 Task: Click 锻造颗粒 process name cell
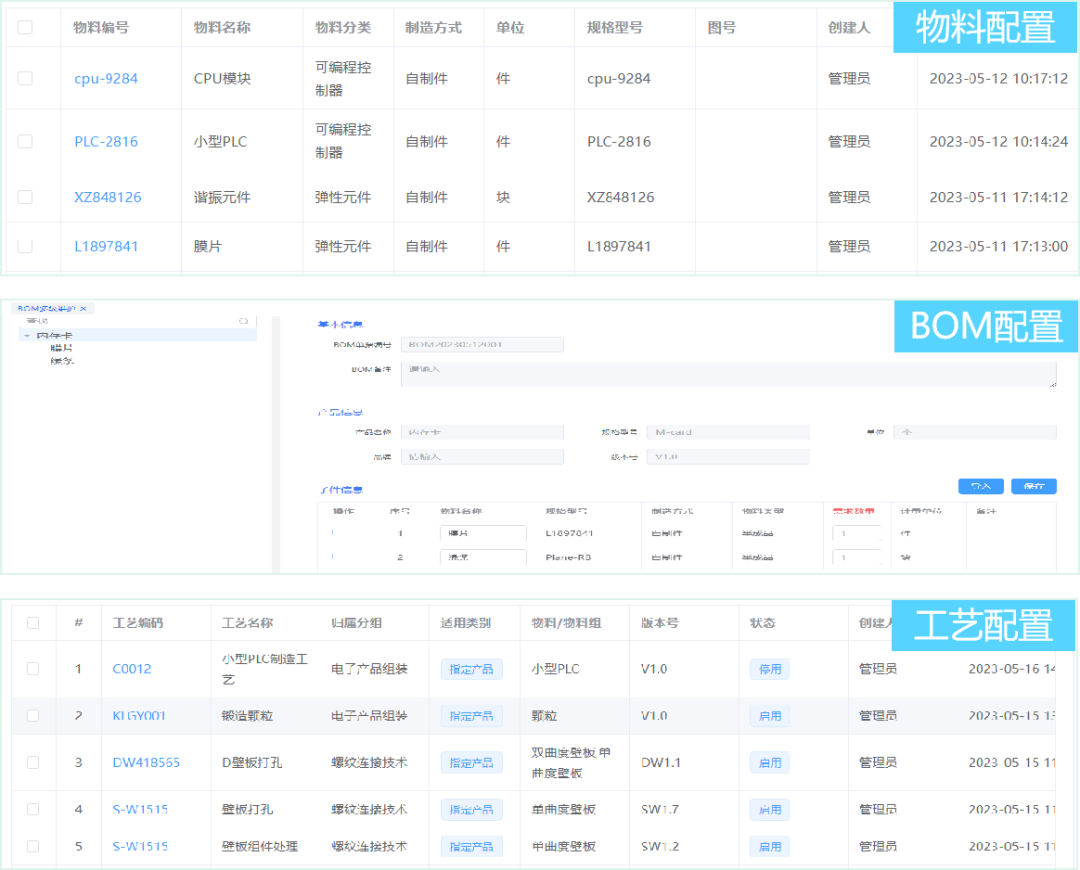(x=247, y=716)
